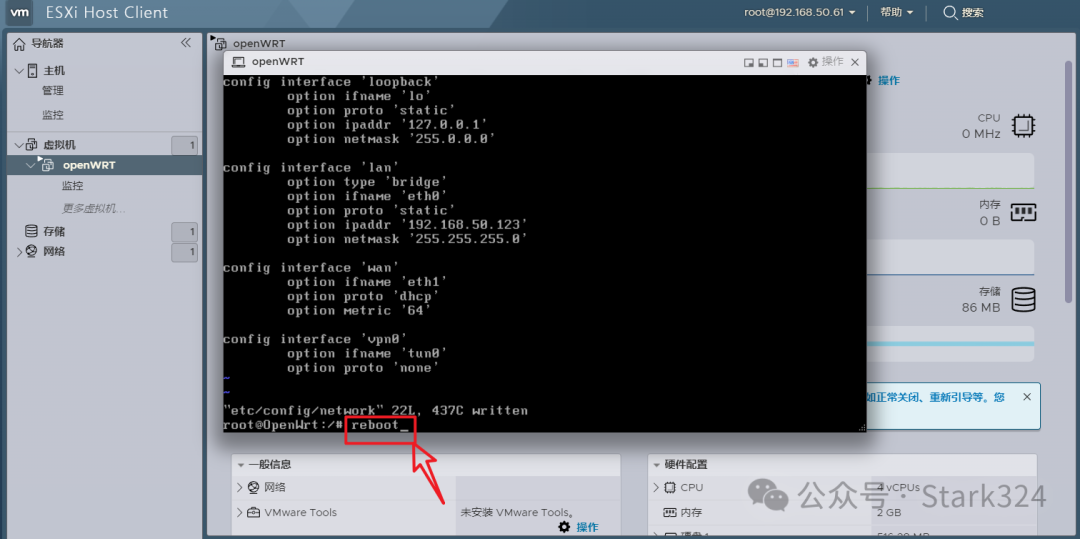Select the 存储 navigator item
The image size is (1080, 539).
[54, 231]
